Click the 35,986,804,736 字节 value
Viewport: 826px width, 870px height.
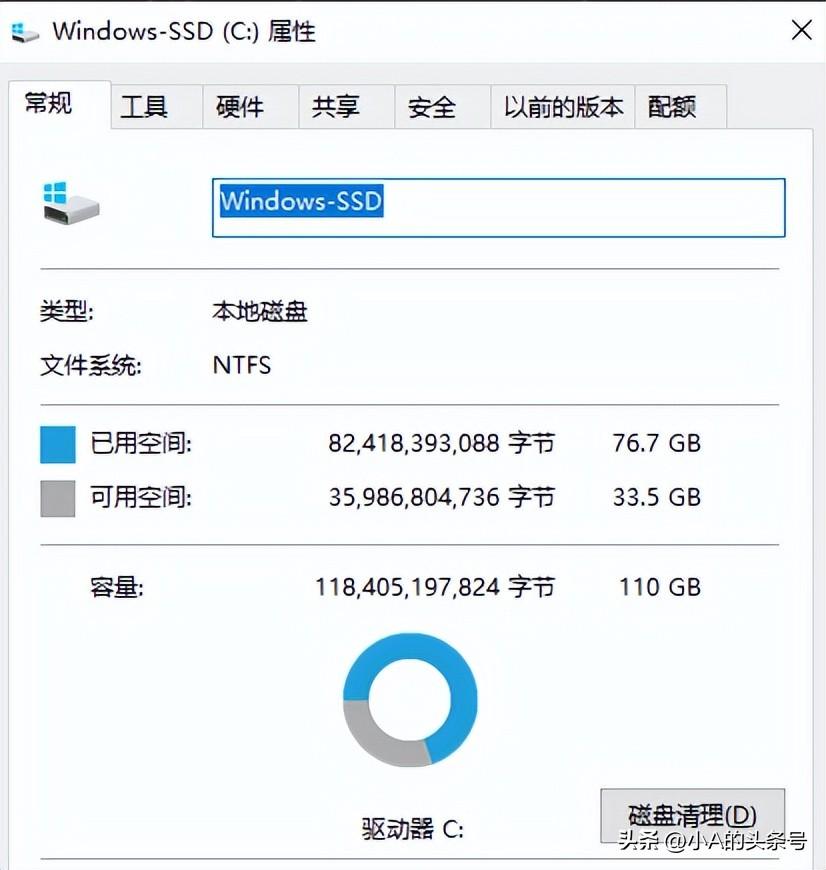pos(441,497)
